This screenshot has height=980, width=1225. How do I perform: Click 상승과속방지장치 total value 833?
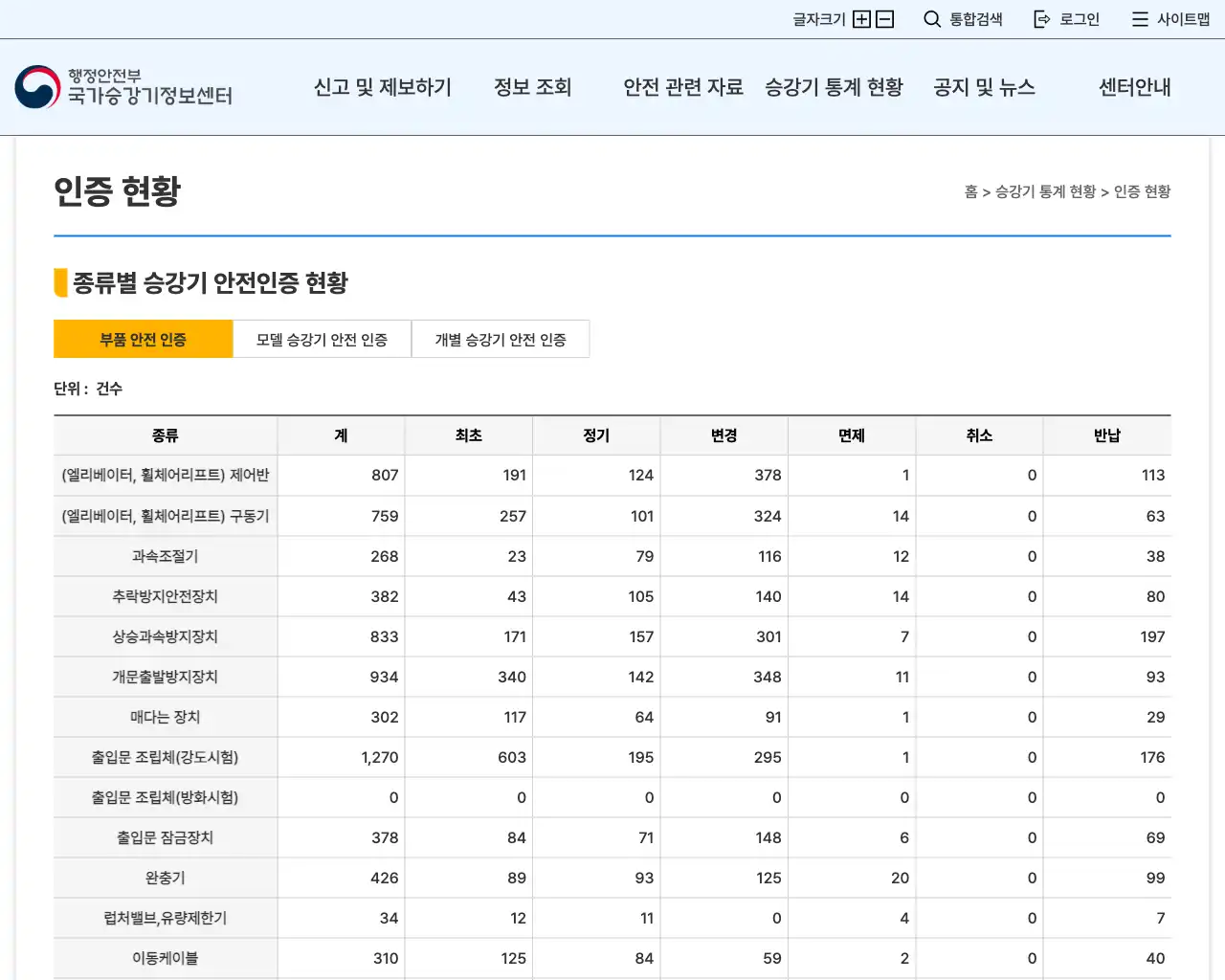click(385, 636)
